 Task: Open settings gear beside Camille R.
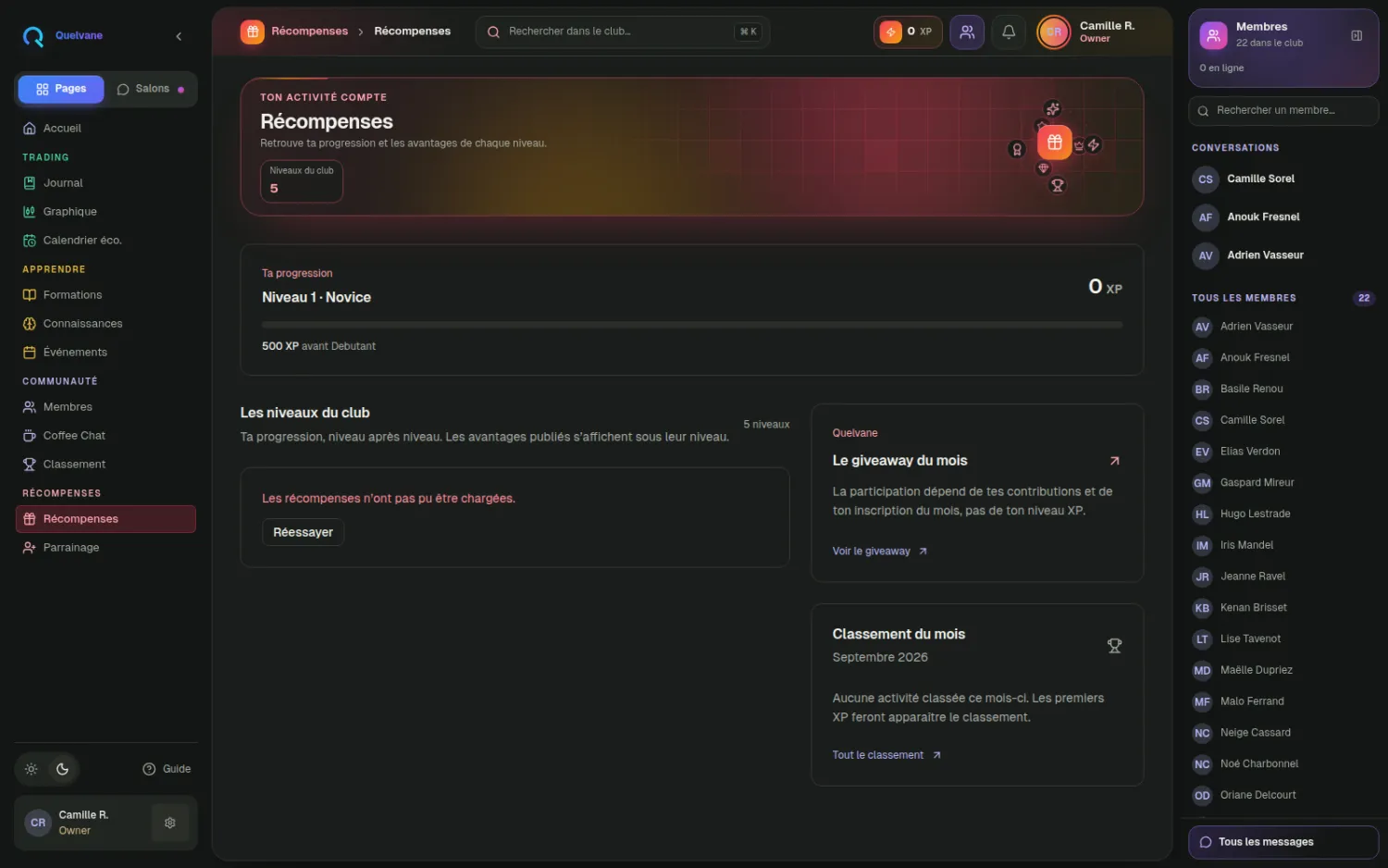(170, 823)
